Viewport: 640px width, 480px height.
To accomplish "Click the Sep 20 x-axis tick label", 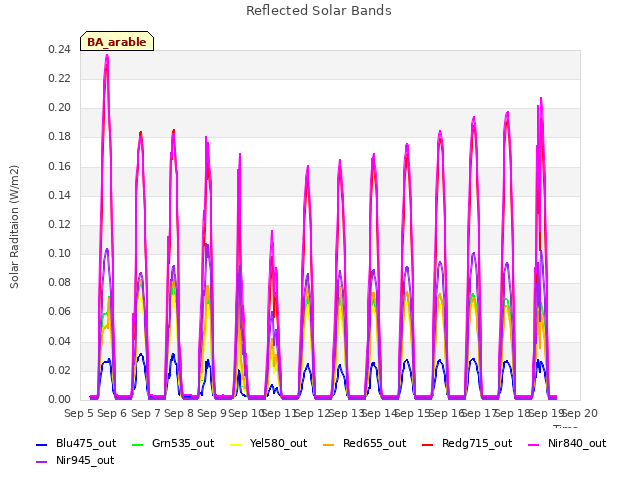I will coord(580,413).
